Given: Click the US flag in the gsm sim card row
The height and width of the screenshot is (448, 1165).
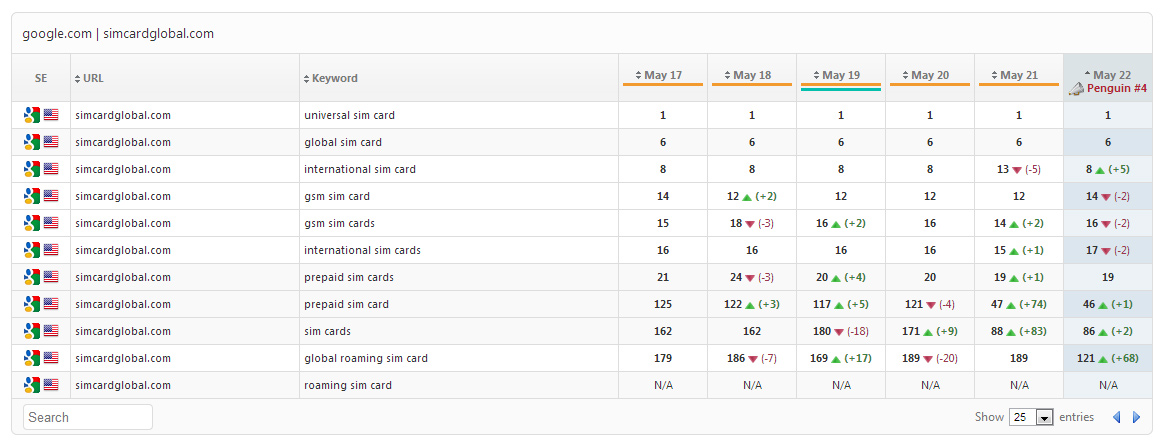Looking at the screenshot, I should pos(51,196).
